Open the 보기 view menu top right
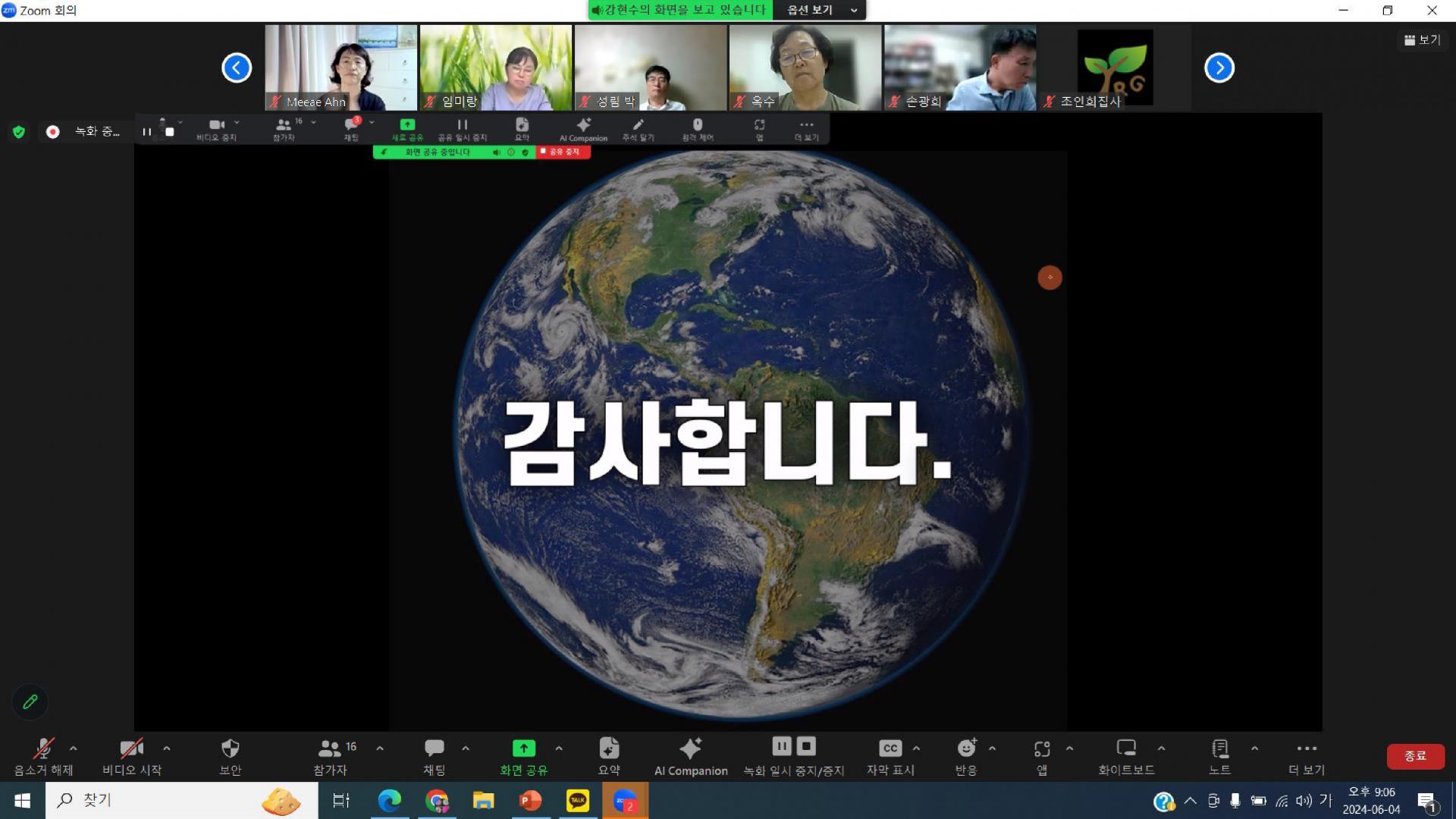Image resolution: width=1456 pixels, height=819 pixels. (1422, 39)
